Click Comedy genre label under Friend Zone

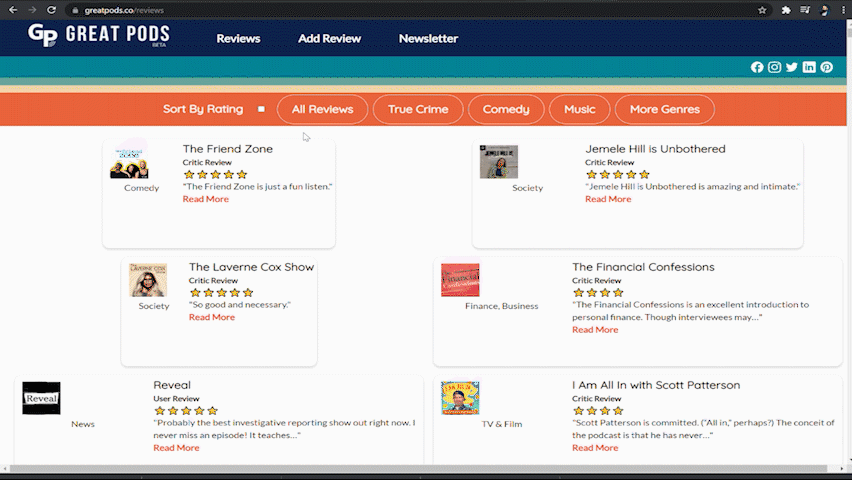click(x=141, y=188)
